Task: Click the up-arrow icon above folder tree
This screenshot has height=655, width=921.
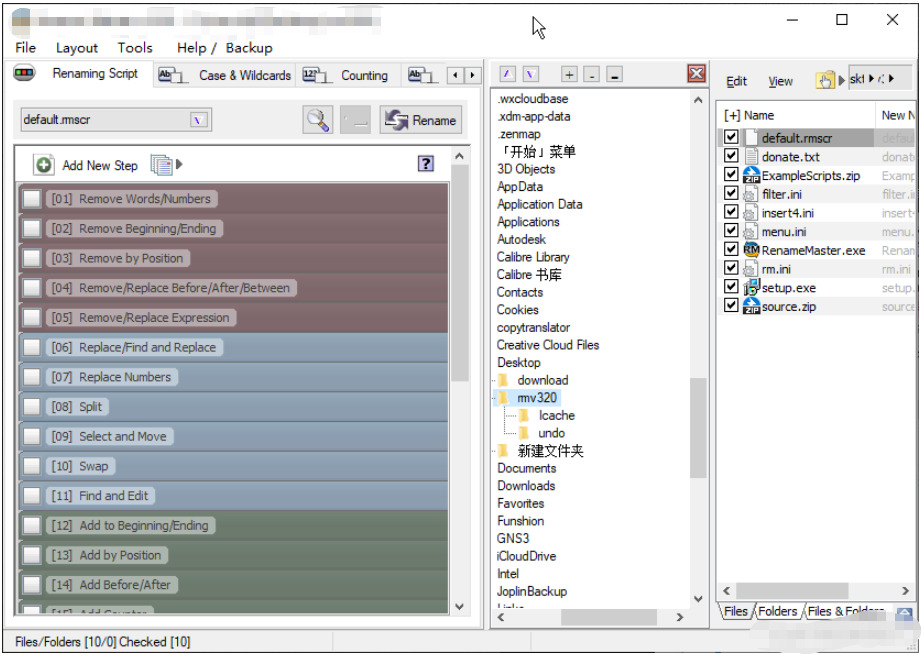Action: [x=507, y=75]
